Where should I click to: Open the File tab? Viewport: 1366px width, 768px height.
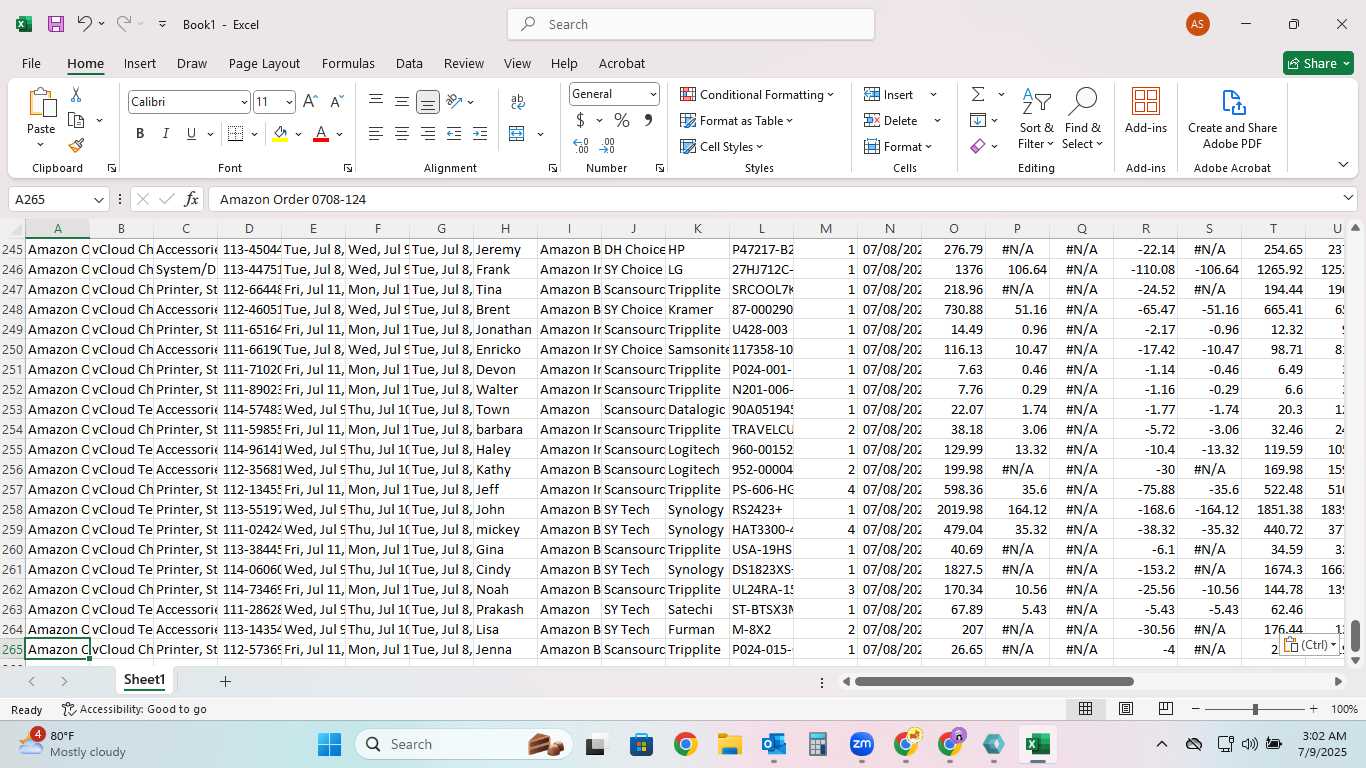point(31,63)
